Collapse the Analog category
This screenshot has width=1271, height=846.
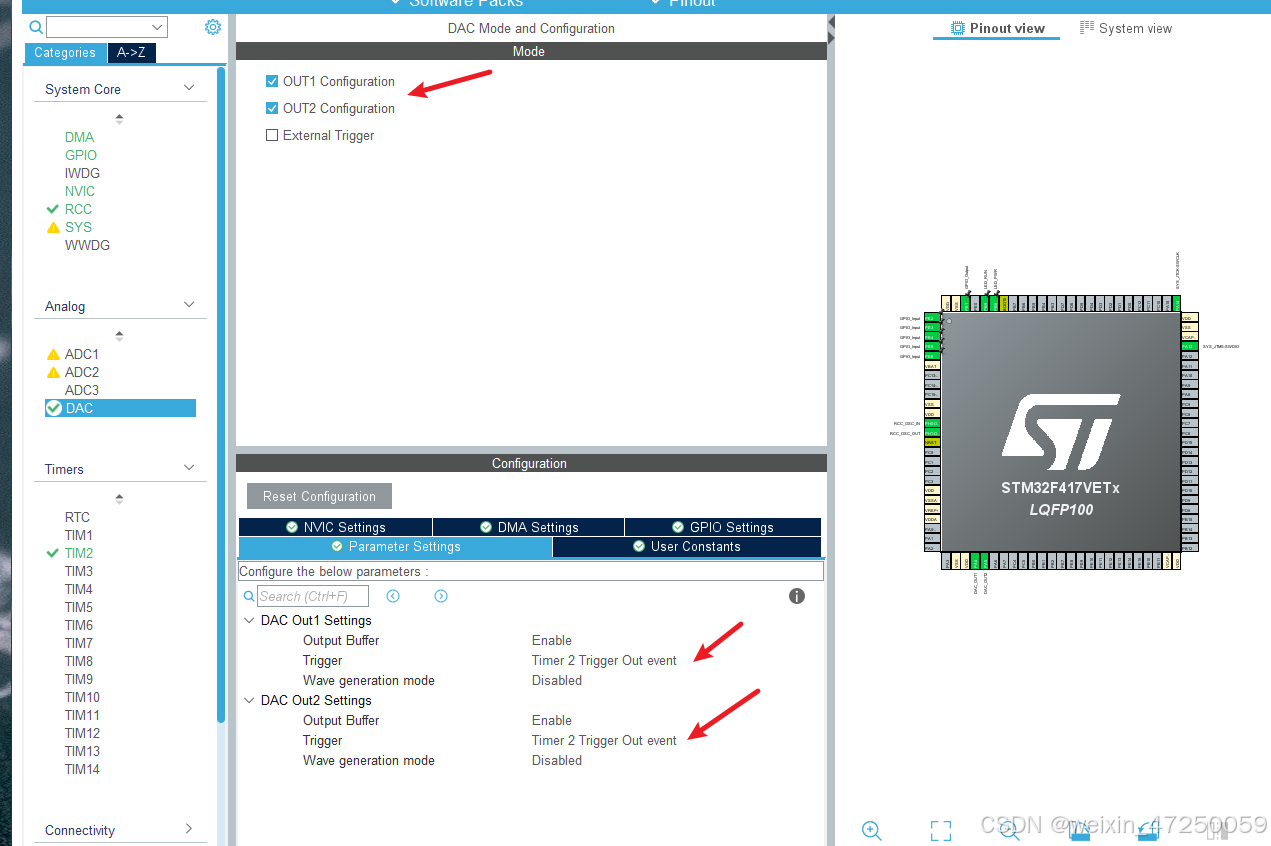[x=189, y=305]
